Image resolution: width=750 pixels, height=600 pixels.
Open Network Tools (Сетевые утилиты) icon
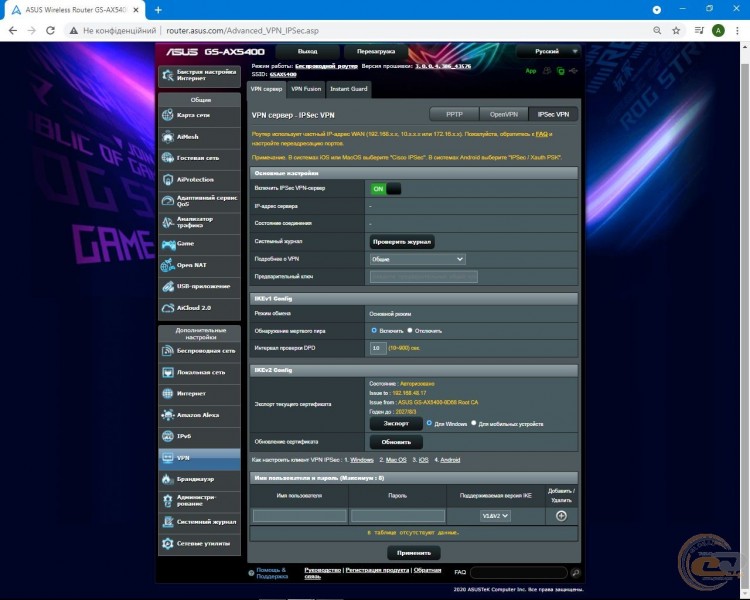coord(167,544)
